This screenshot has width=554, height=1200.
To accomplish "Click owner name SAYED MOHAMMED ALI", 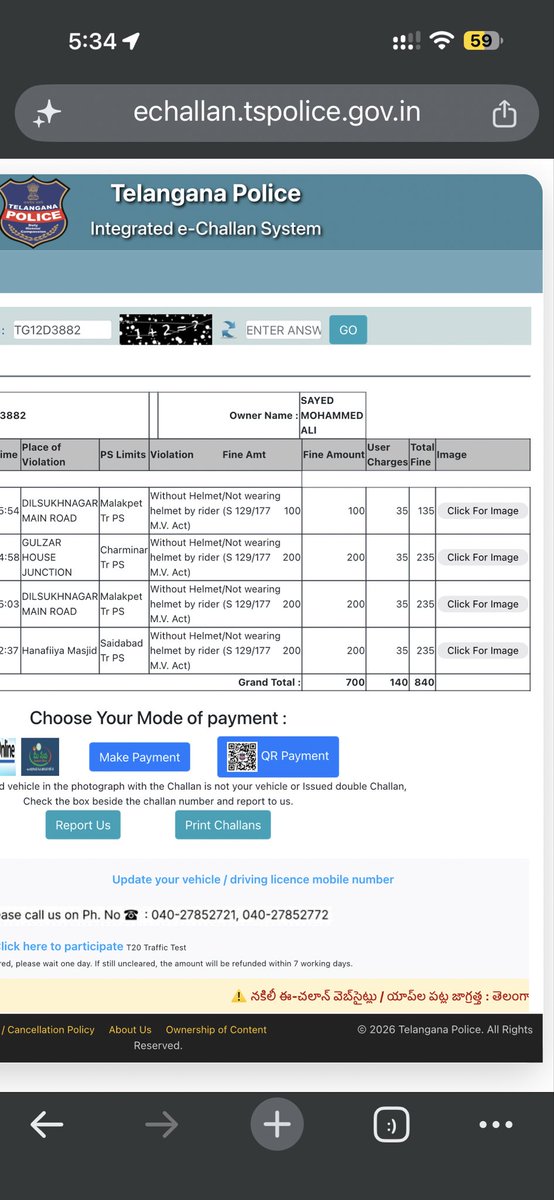I will pos(332,415).
